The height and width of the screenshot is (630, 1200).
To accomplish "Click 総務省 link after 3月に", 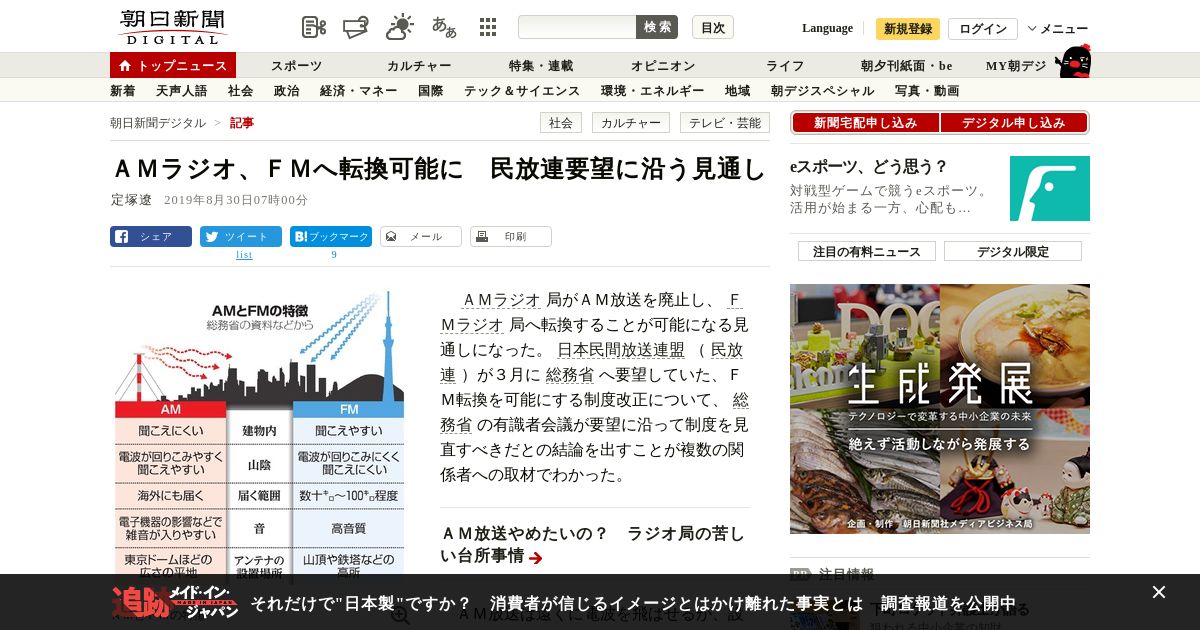I will tap(570, 375).
